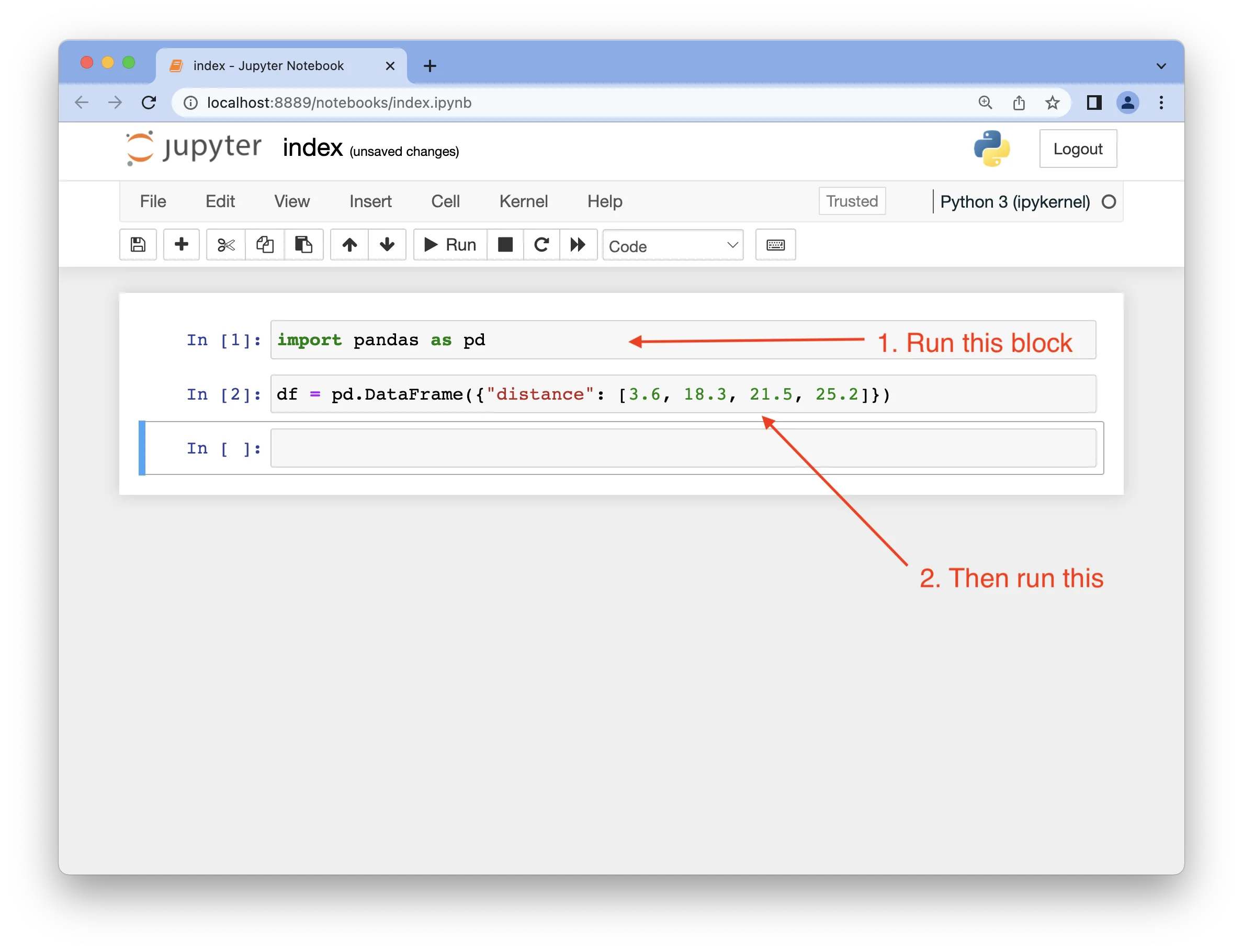Open the browser profile chevron menu
The image size is (1243, 952).
(x=1161, y=65)
